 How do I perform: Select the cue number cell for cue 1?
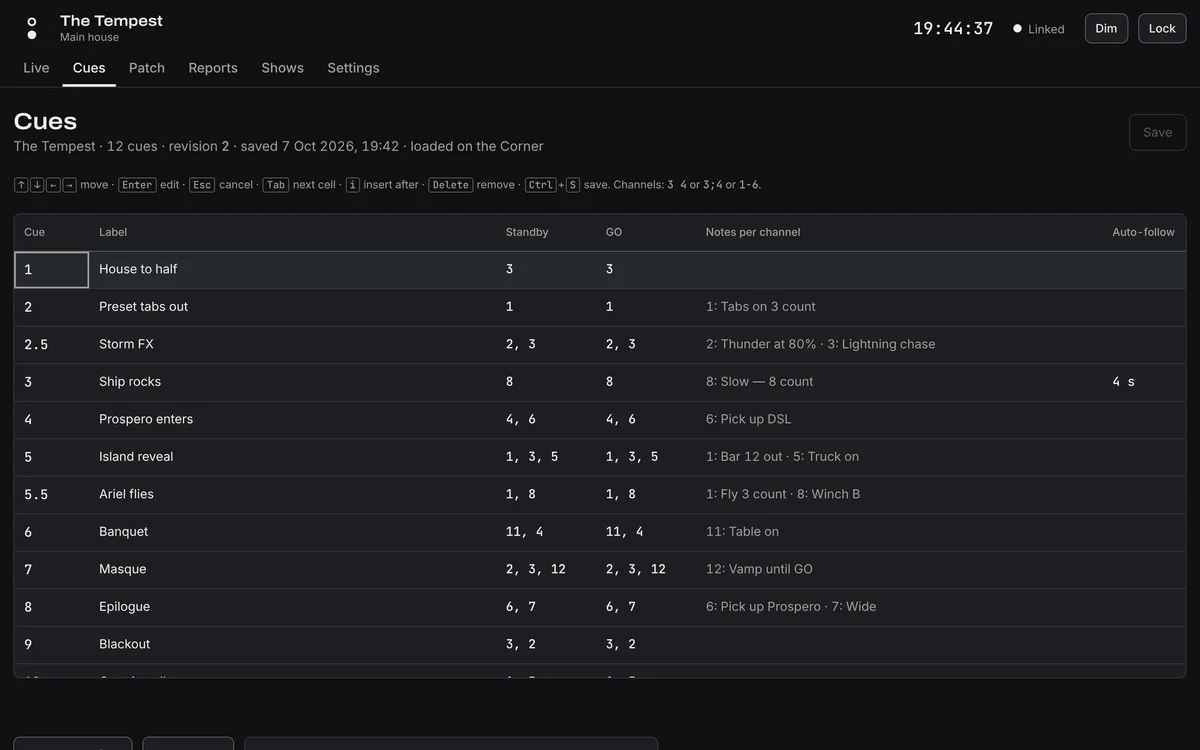tap(52, 270)
